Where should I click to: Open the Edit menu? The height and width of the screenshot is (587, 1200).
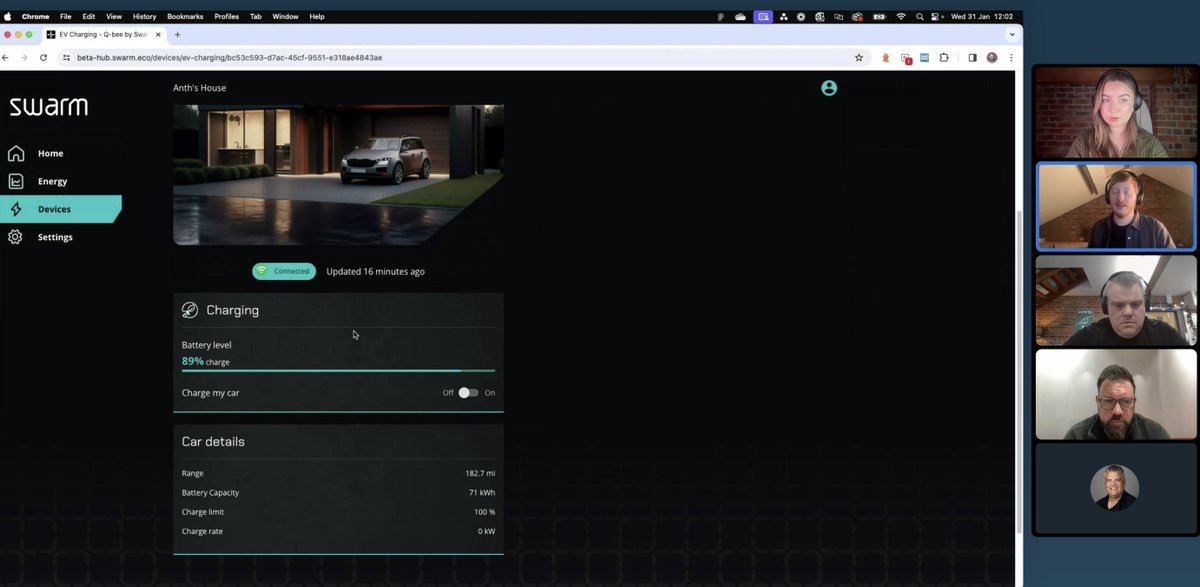89,17
